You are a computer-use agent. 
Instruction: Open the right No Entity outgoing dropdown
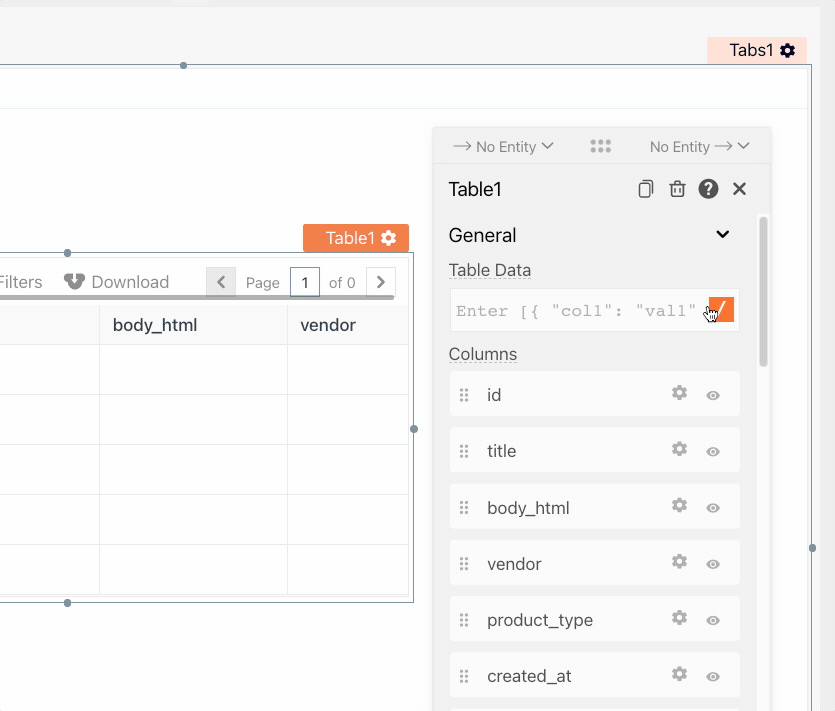click(699, 147)
